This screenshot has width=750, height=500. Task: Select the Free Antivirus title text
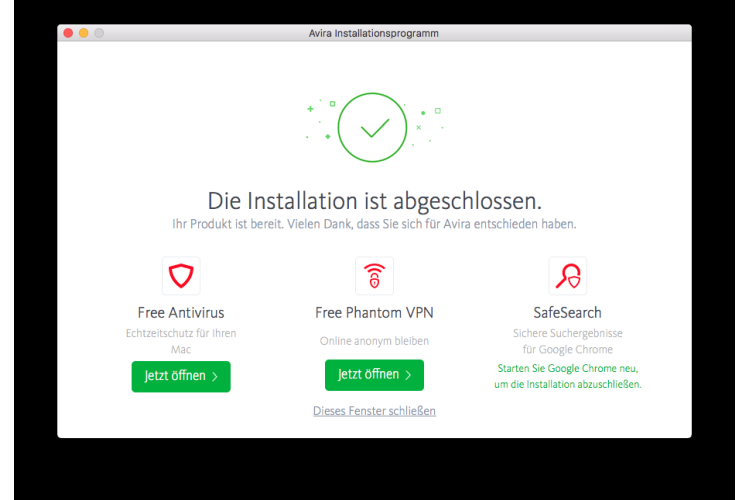click(x=181, y=313)
